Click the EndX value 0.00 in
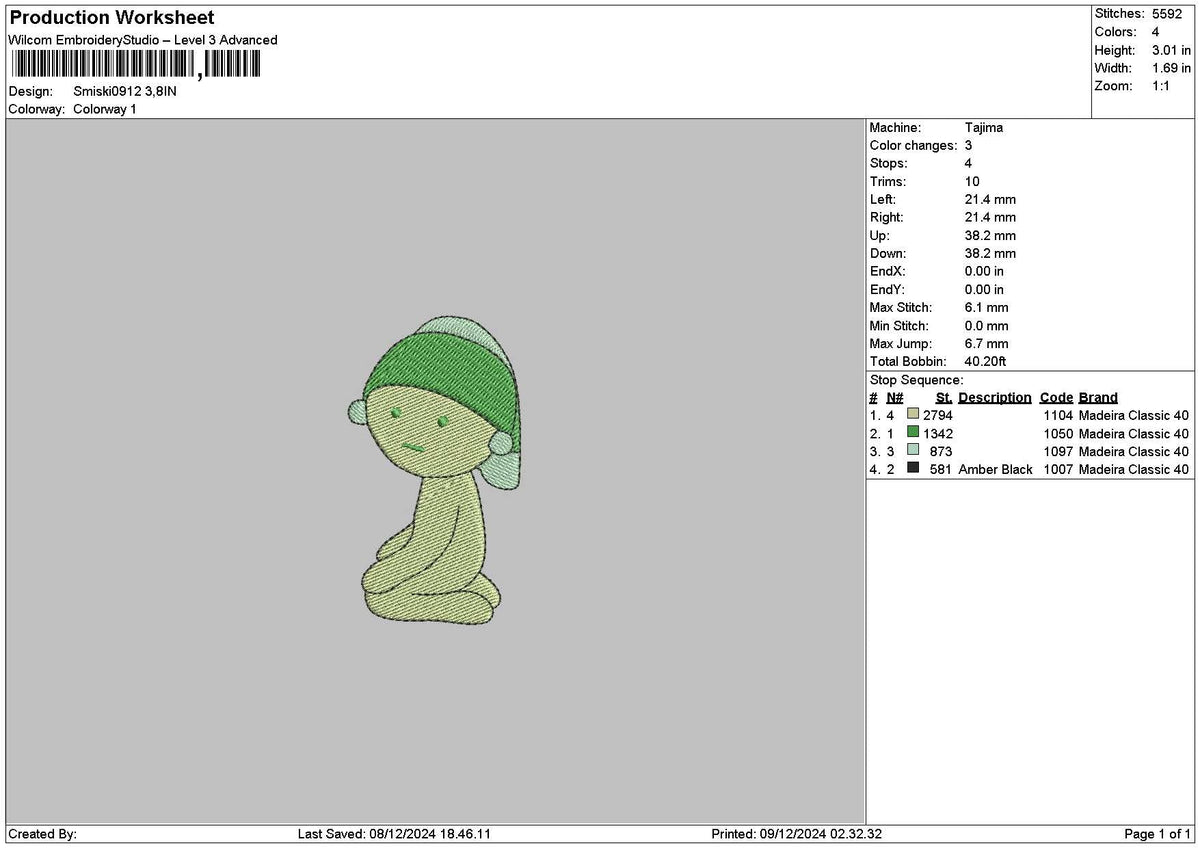Screen dimensions: 1200x848 pos(985,272)
